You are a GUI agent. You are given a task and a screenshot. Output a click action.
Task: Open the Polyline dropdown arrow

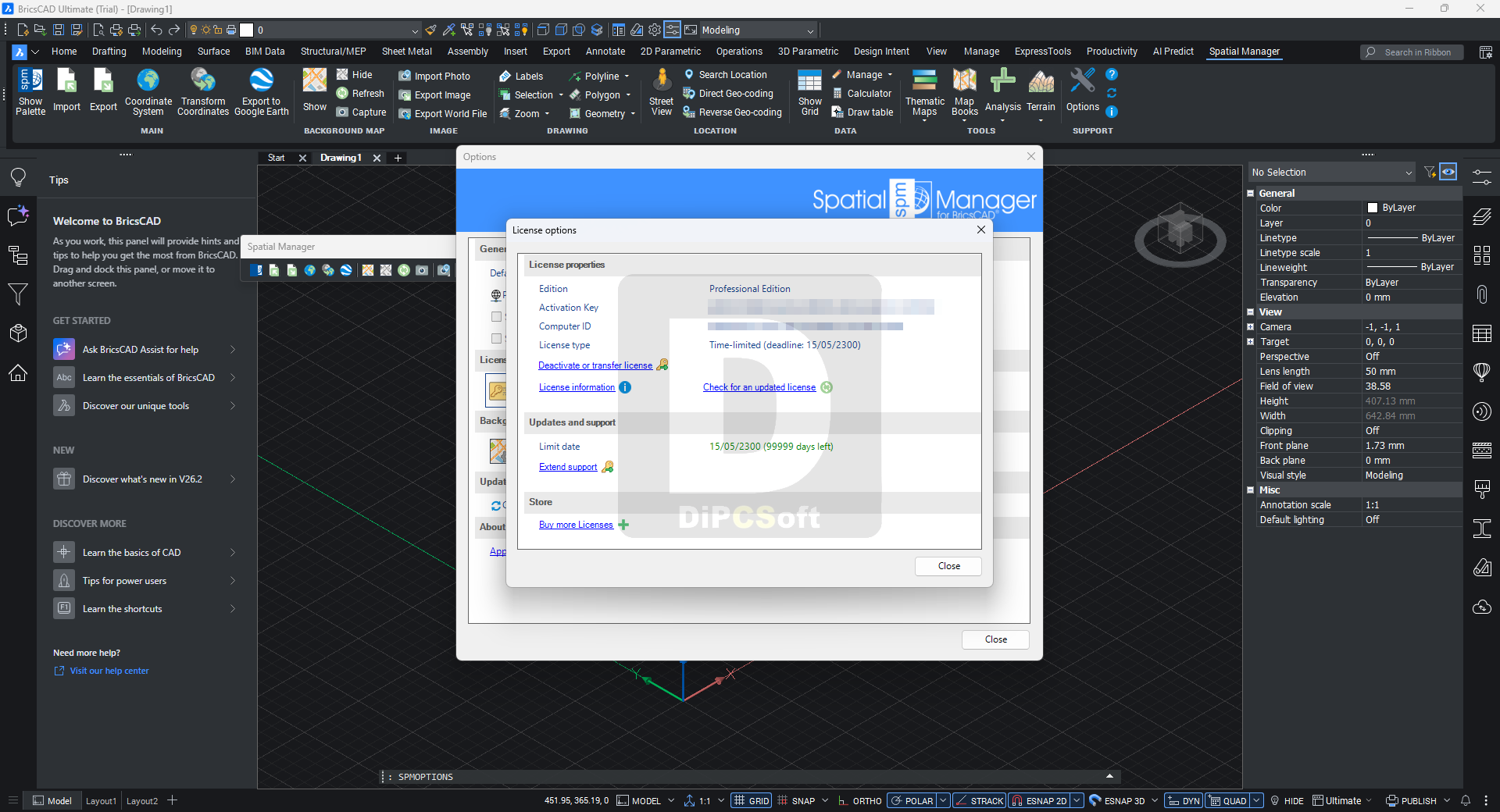tap(627, 76)
